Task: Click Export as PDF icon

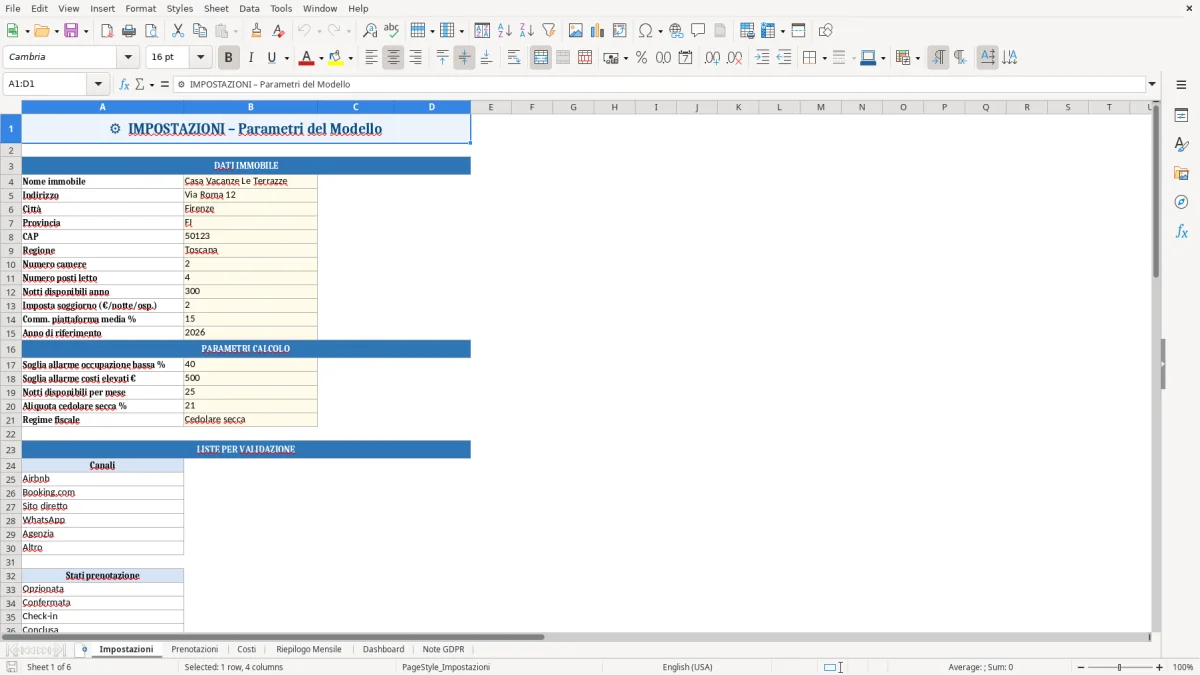Action: [x=107, y=31]
